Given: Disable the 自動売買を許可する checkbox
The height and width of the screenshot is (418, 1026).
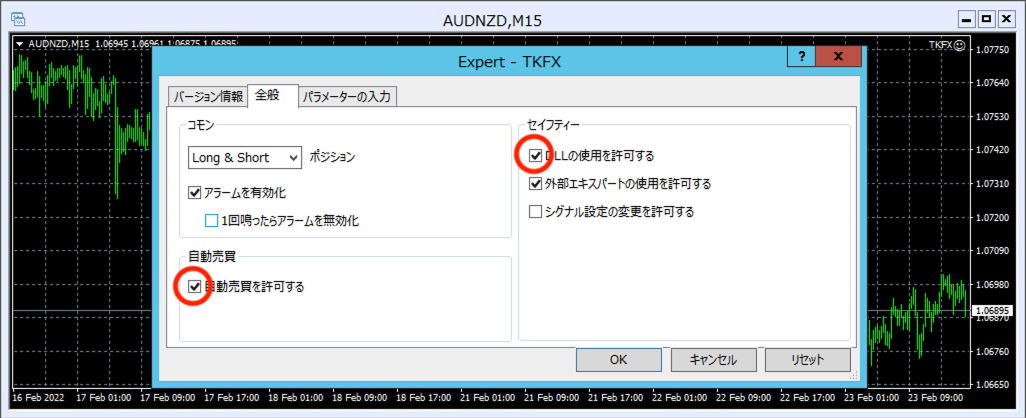Looking at the screenshot, I should pos(195,287).
